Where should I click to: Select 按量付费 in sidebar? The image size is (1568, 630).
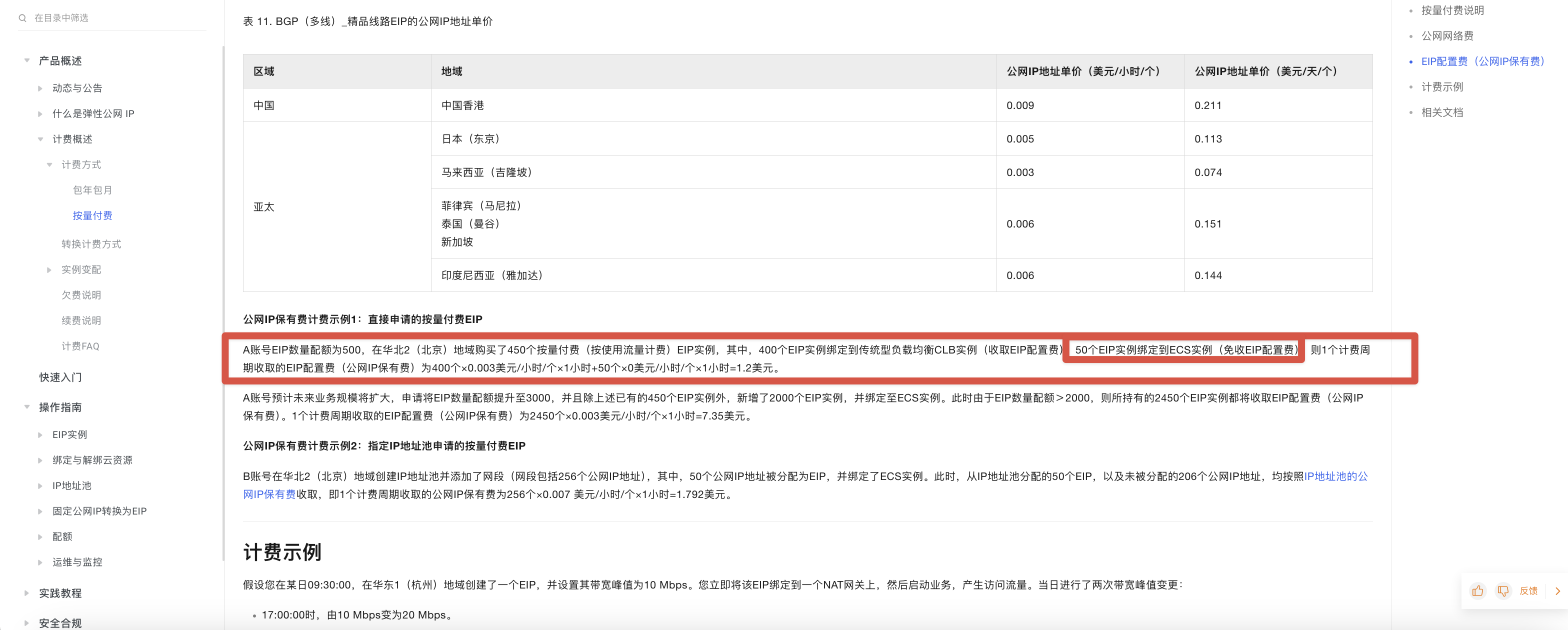point(92,215)
